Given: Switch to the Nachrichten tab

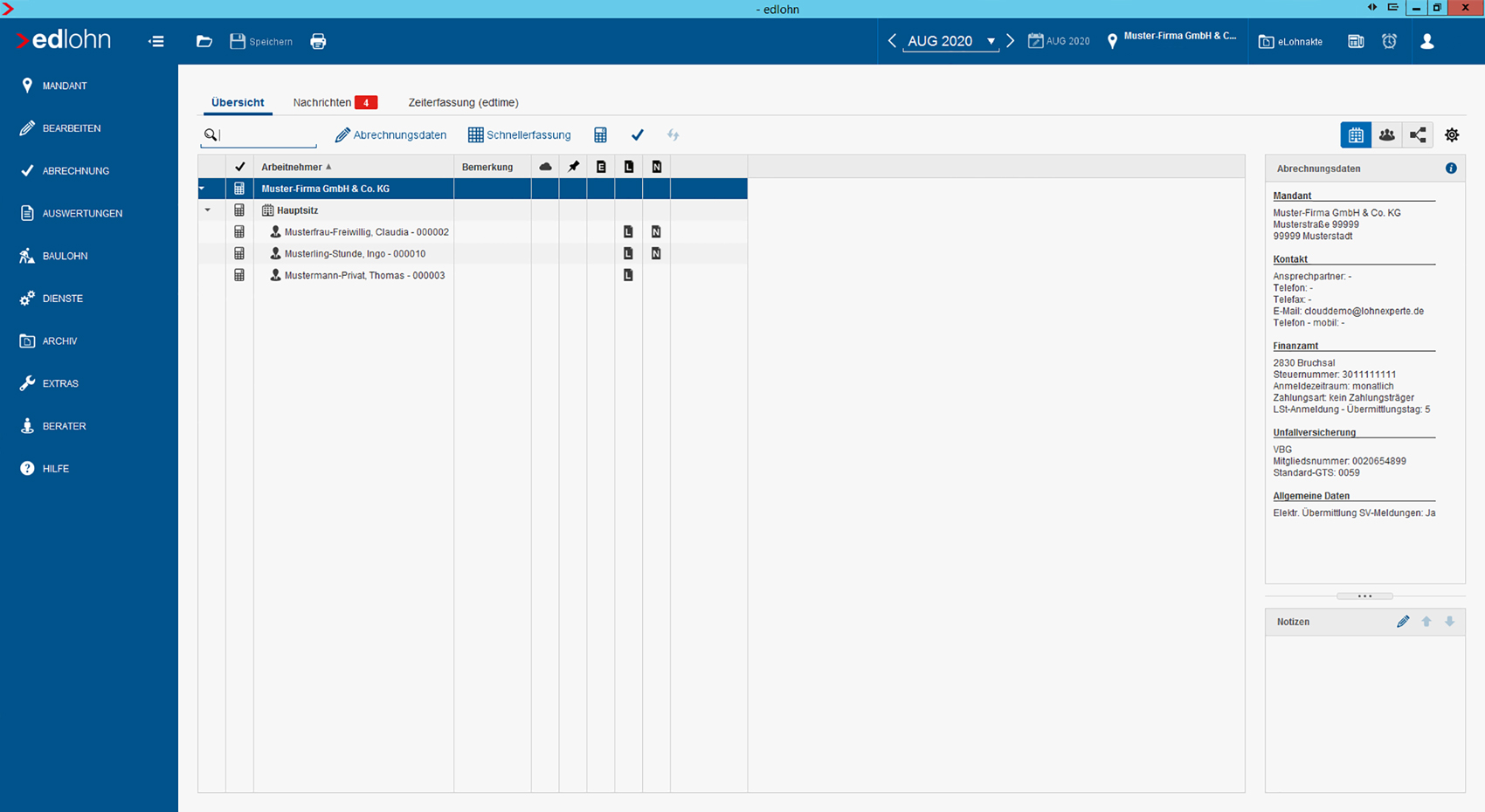Looking at the screenshot, I should click(335, 102).
